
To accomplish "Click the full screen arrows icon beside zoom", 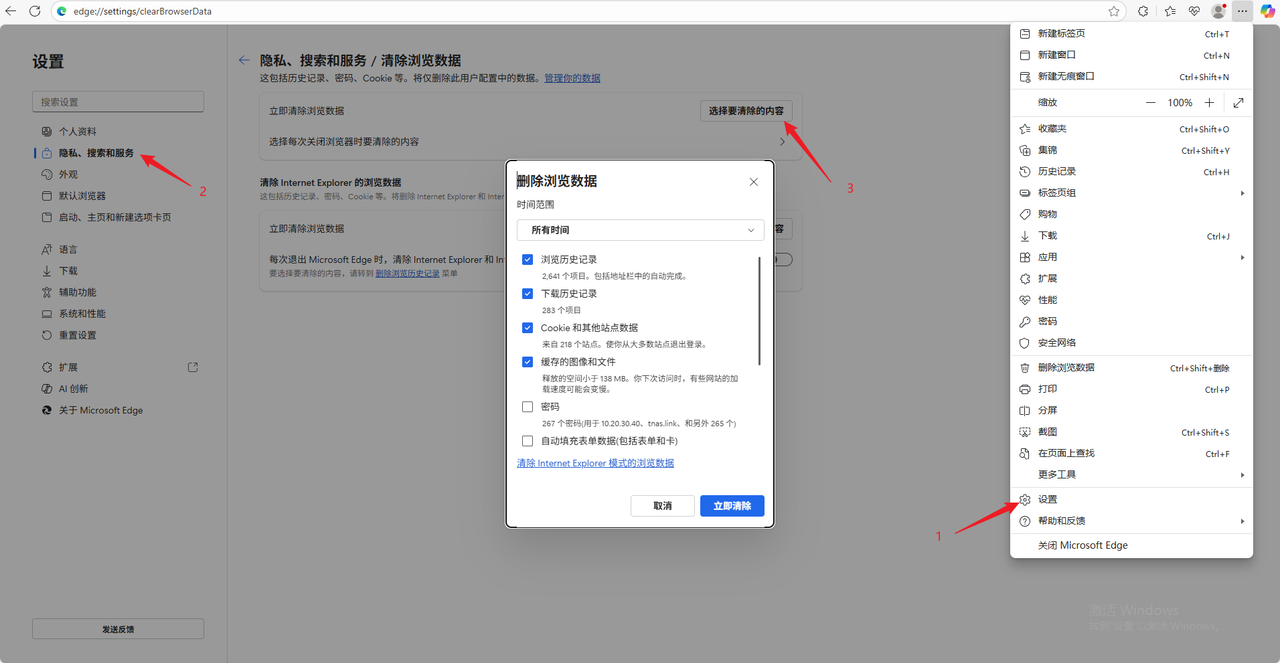I will pyautogui.click(x=1238, y=102).
